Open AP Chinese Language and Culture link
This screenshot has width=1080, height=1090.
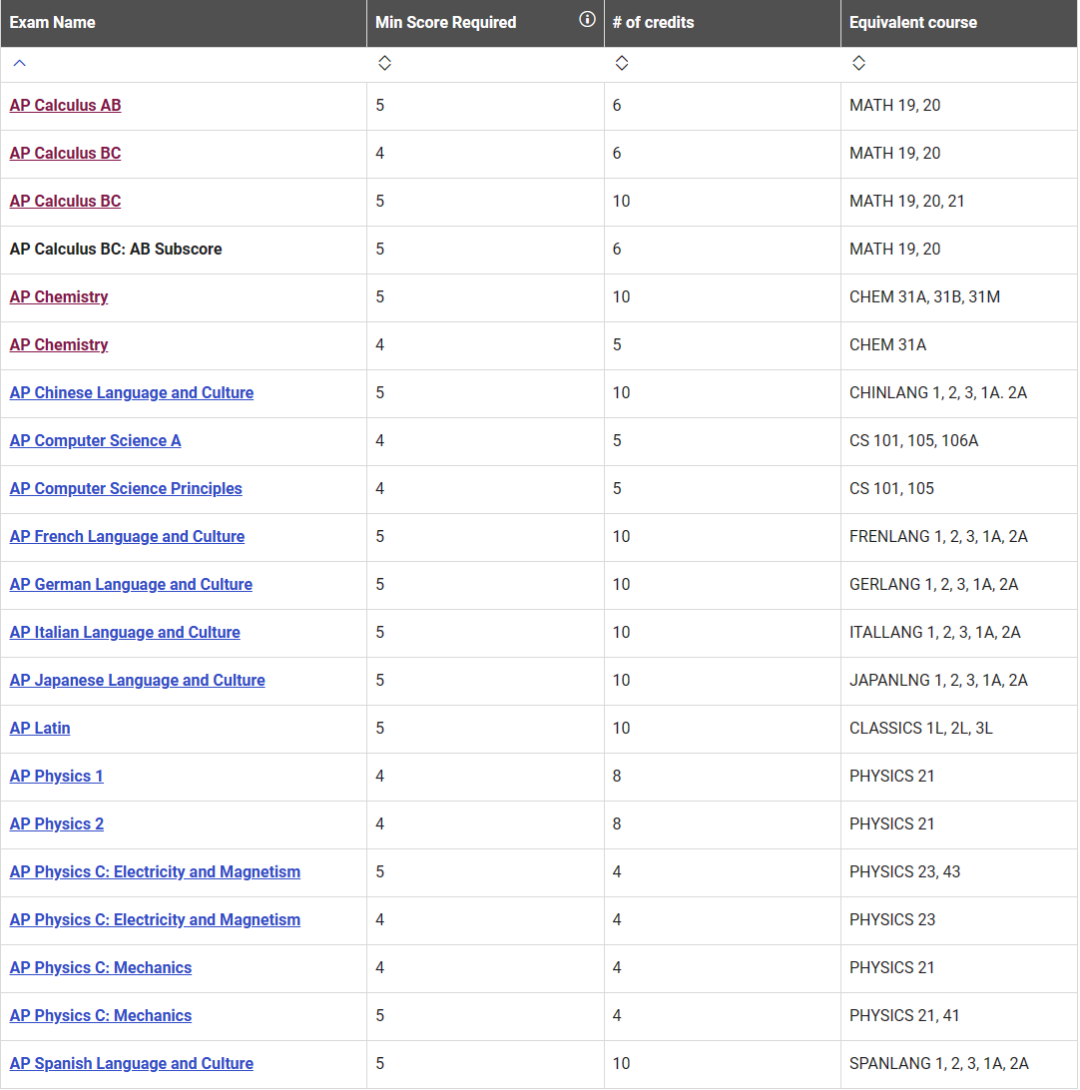pos(131,393)
